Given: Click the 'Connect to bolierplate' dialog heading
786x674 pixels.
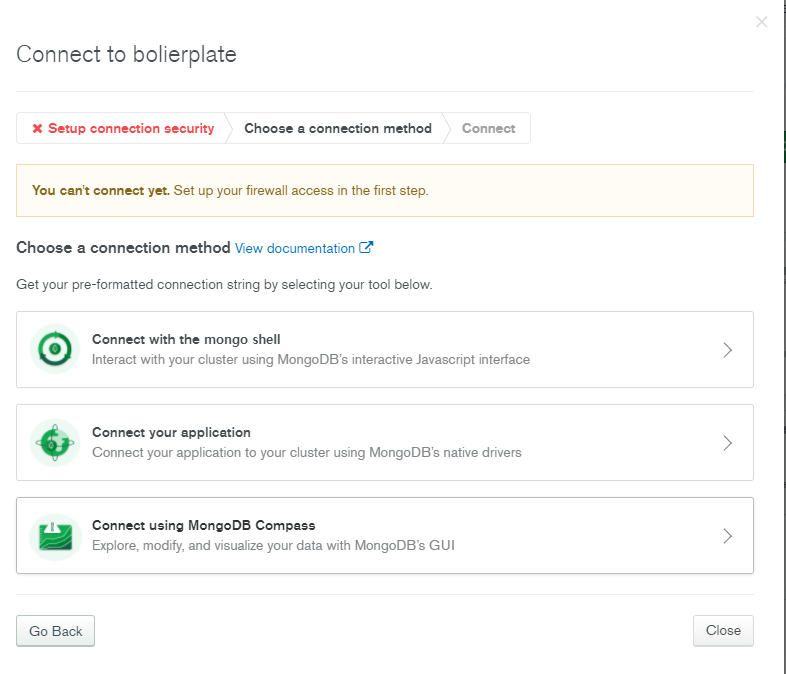Looking at the screenshot, I should (x=126, y=54).
